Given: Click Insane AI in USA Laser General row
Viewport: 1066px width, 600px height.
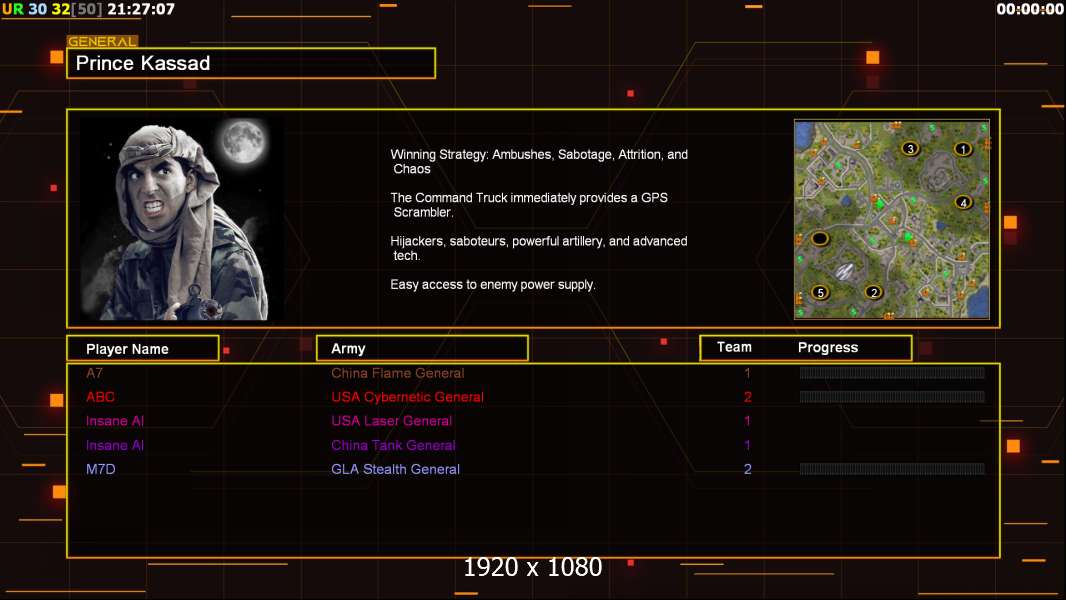Looking at the screenshot, I should coord(115,421).
